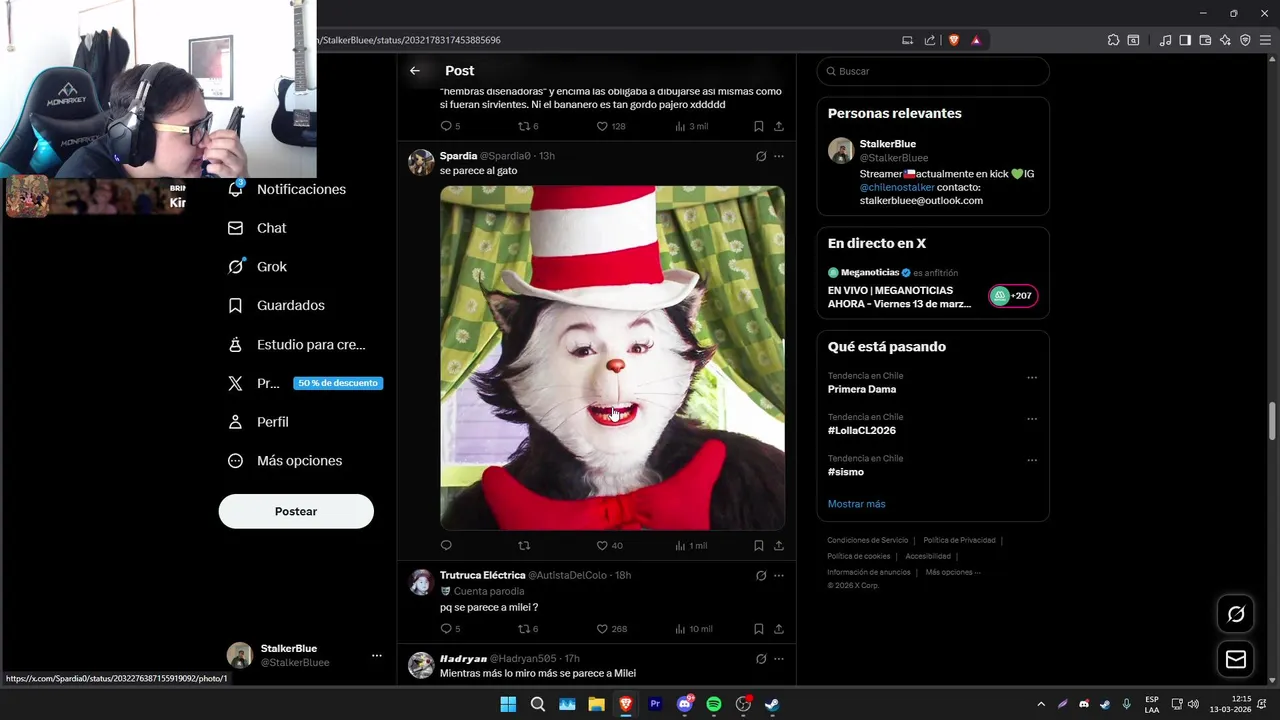The width and height of the screenshot is (1280, 720).
Task: Open Perfil from the sidebar
Action: [x=259, y=422]
